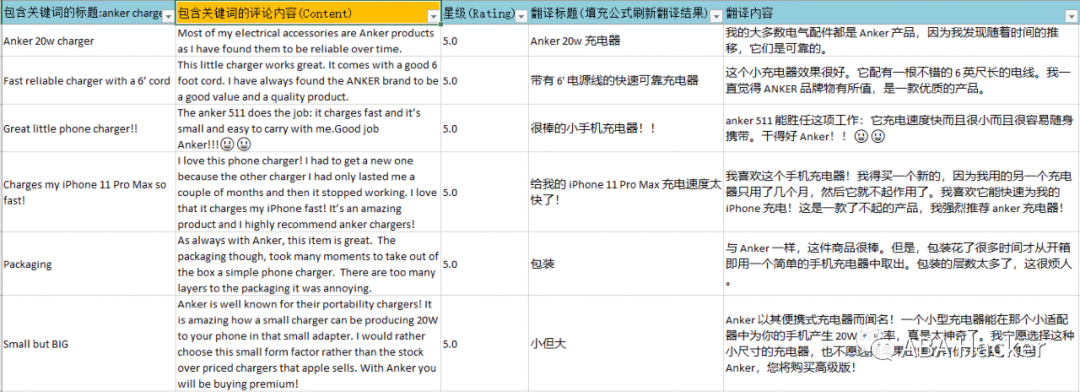Select the translated title '给我的 iPhone 11 Pro Max 充电速度太快了！'
The width and height of the screenshot is (1080, 392).
pyautogui.click(x=625, y=192)
